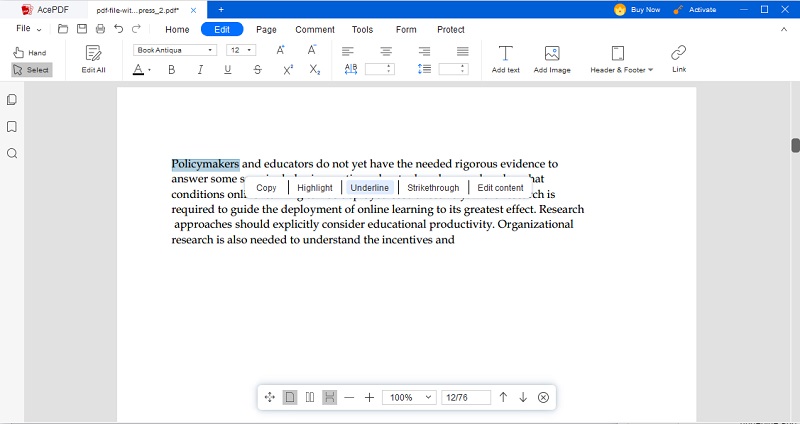
Task: Apply subscript formatting
Action: click(x=315, y=70)
